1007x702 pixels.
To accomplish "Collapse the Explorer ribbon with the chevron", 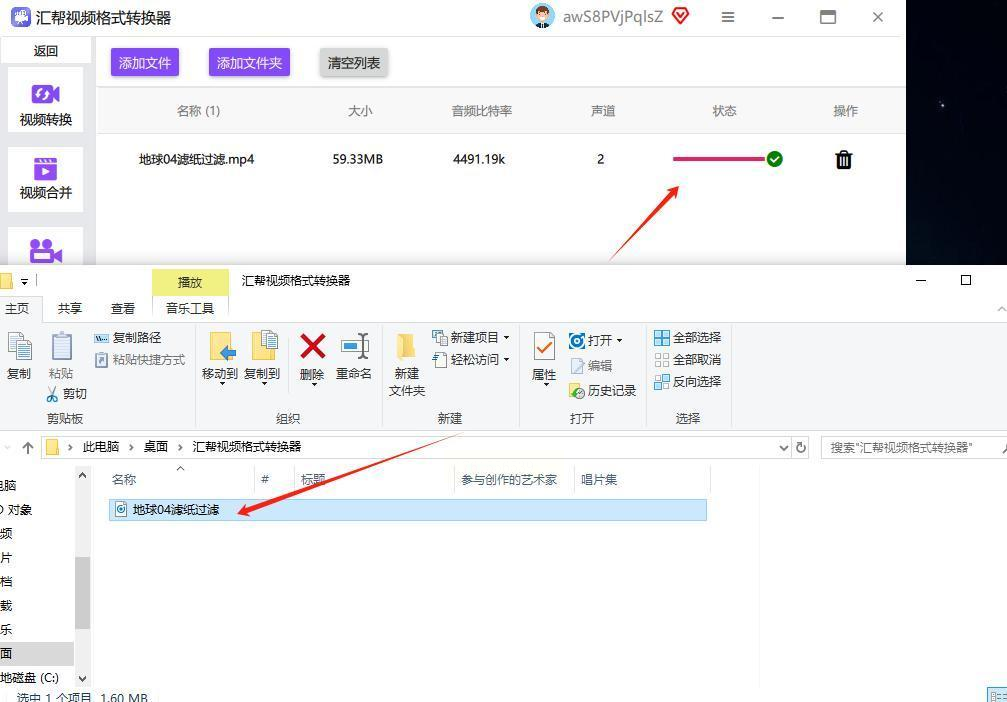I will [1001, 309].
